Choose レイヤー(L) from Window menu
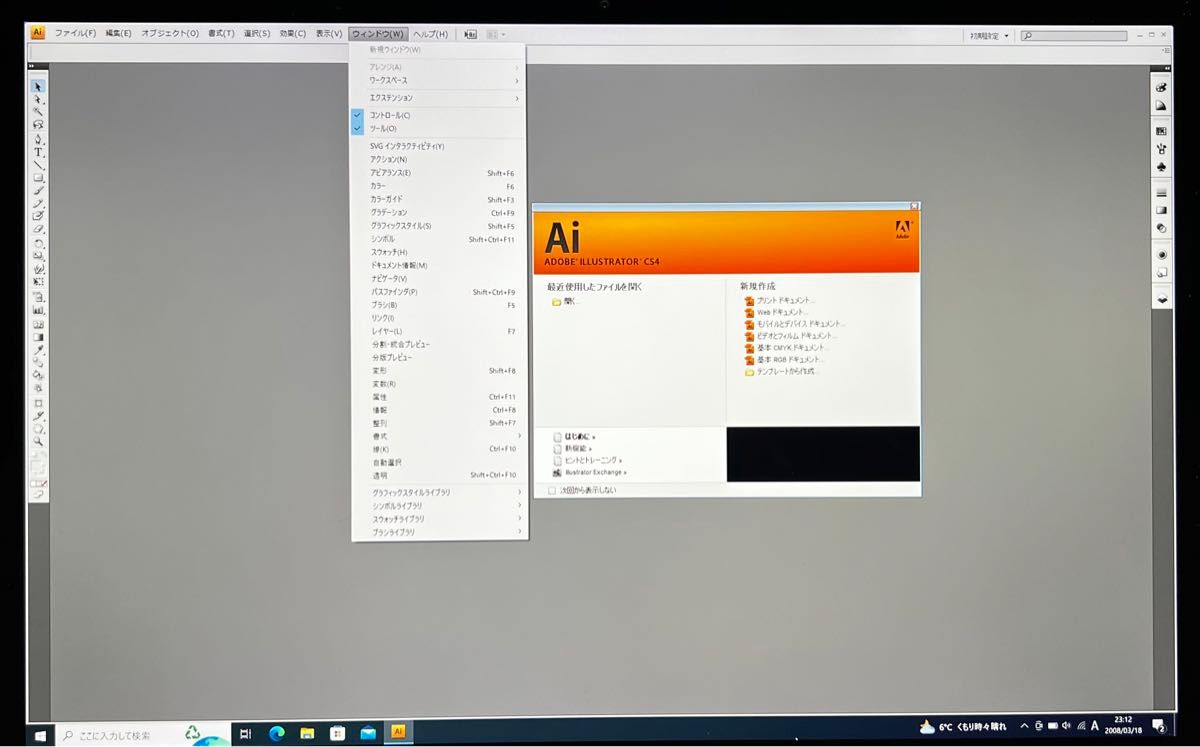Viewport: 1200px width, 747px height. (439, 331)
